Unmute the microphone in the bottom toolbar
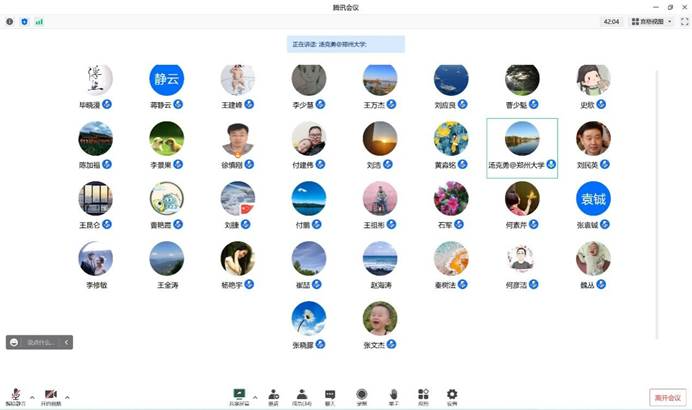Image resolution: width=692 pixels, height=410 pixels. (x=15, y=397)
